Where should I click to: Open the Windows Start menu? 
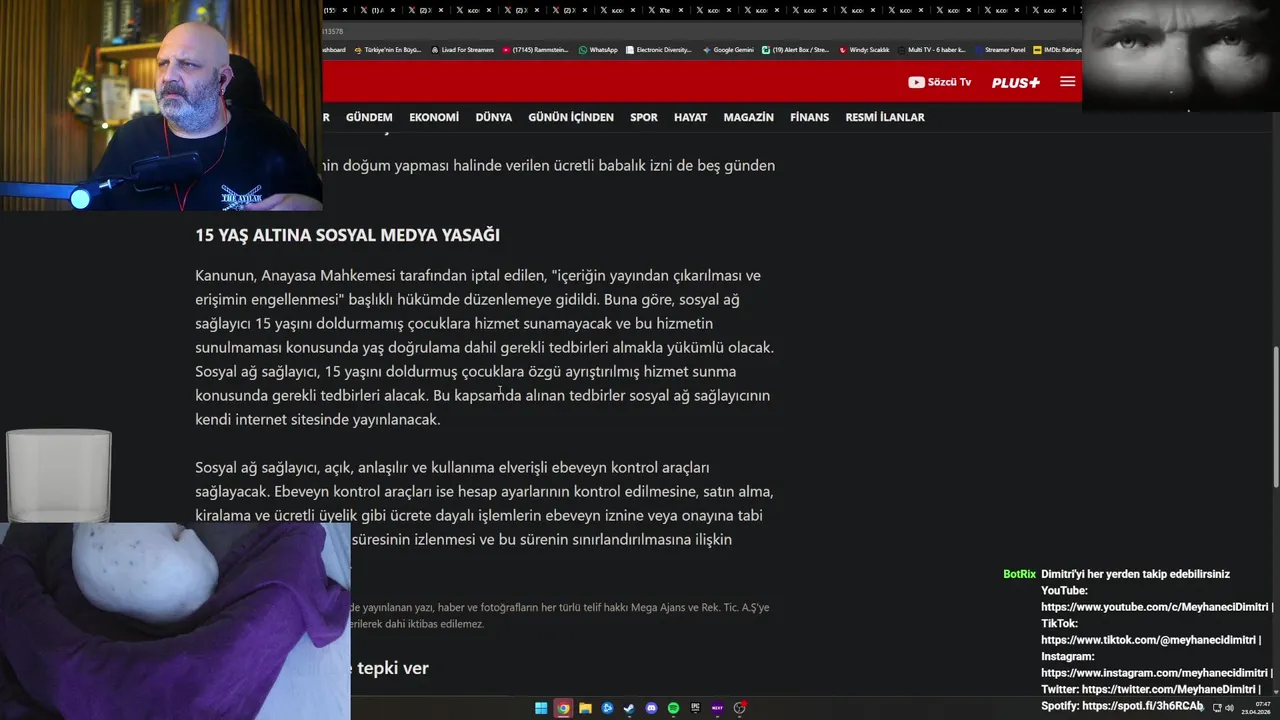[x=541, y=708]
